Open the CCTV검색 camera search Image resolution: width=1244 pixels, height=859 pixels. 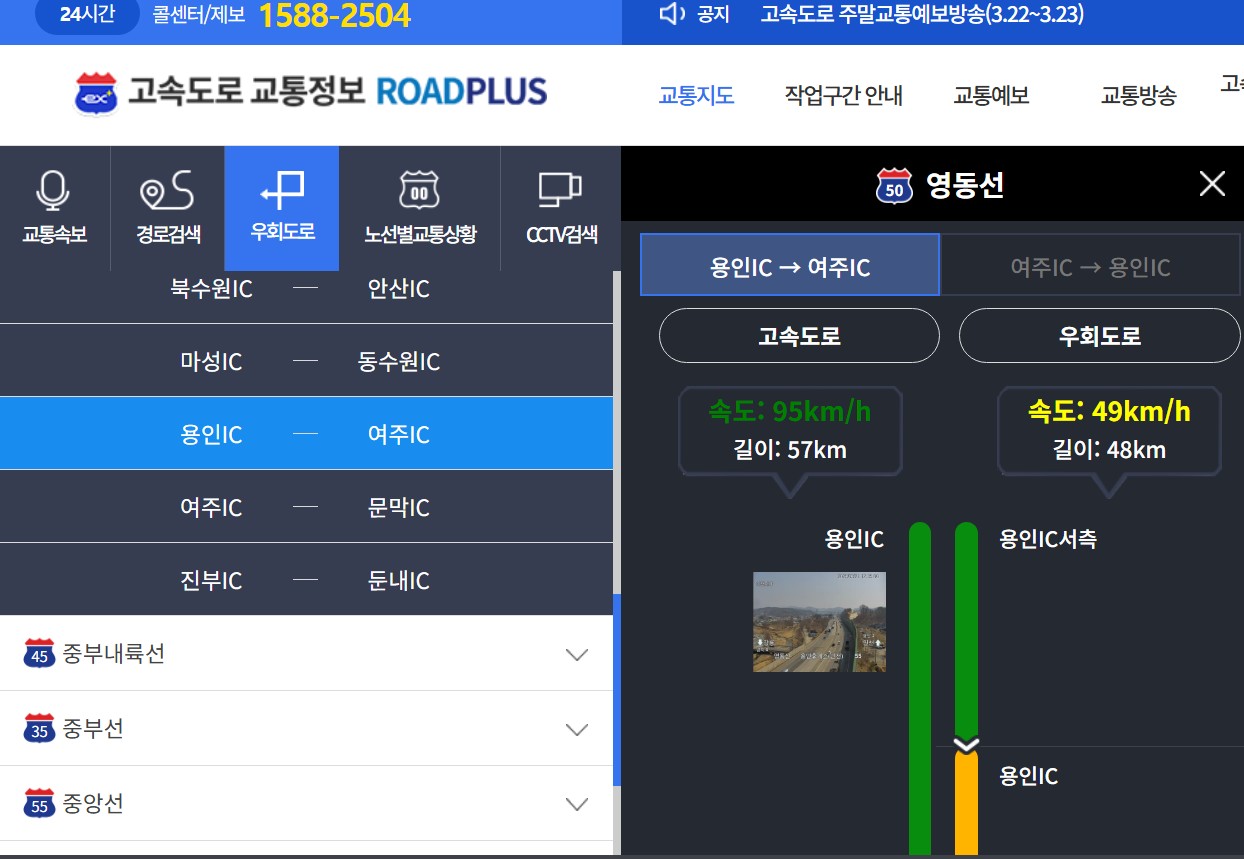click(560, 208)
